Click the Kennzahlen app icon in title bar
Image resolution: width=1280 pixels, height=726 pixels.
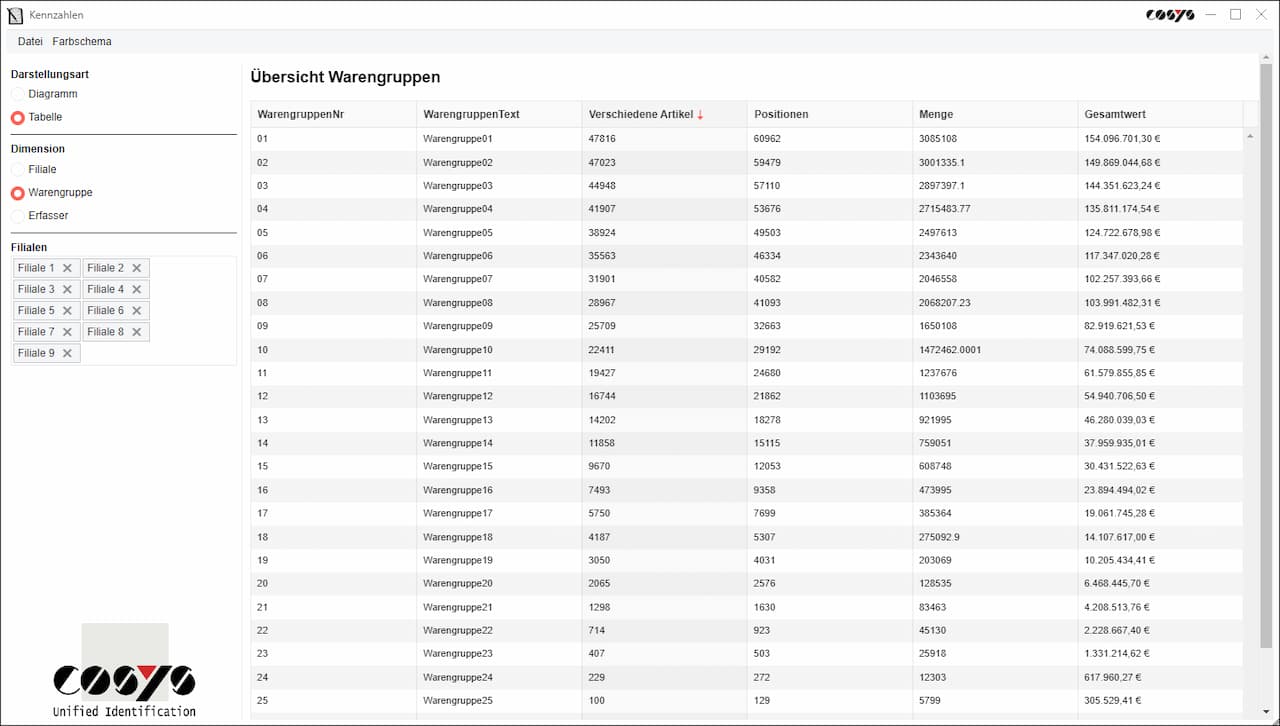coord(15,15)
